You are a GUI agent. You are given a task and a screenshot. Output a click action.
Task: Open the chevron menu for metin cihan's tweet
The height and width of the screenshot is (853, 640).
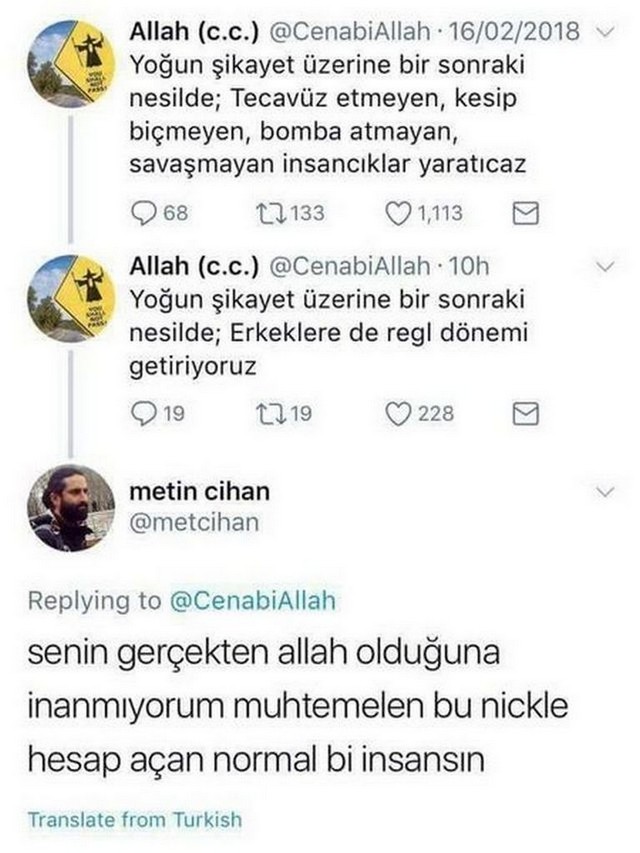click(x=606, y=492)
